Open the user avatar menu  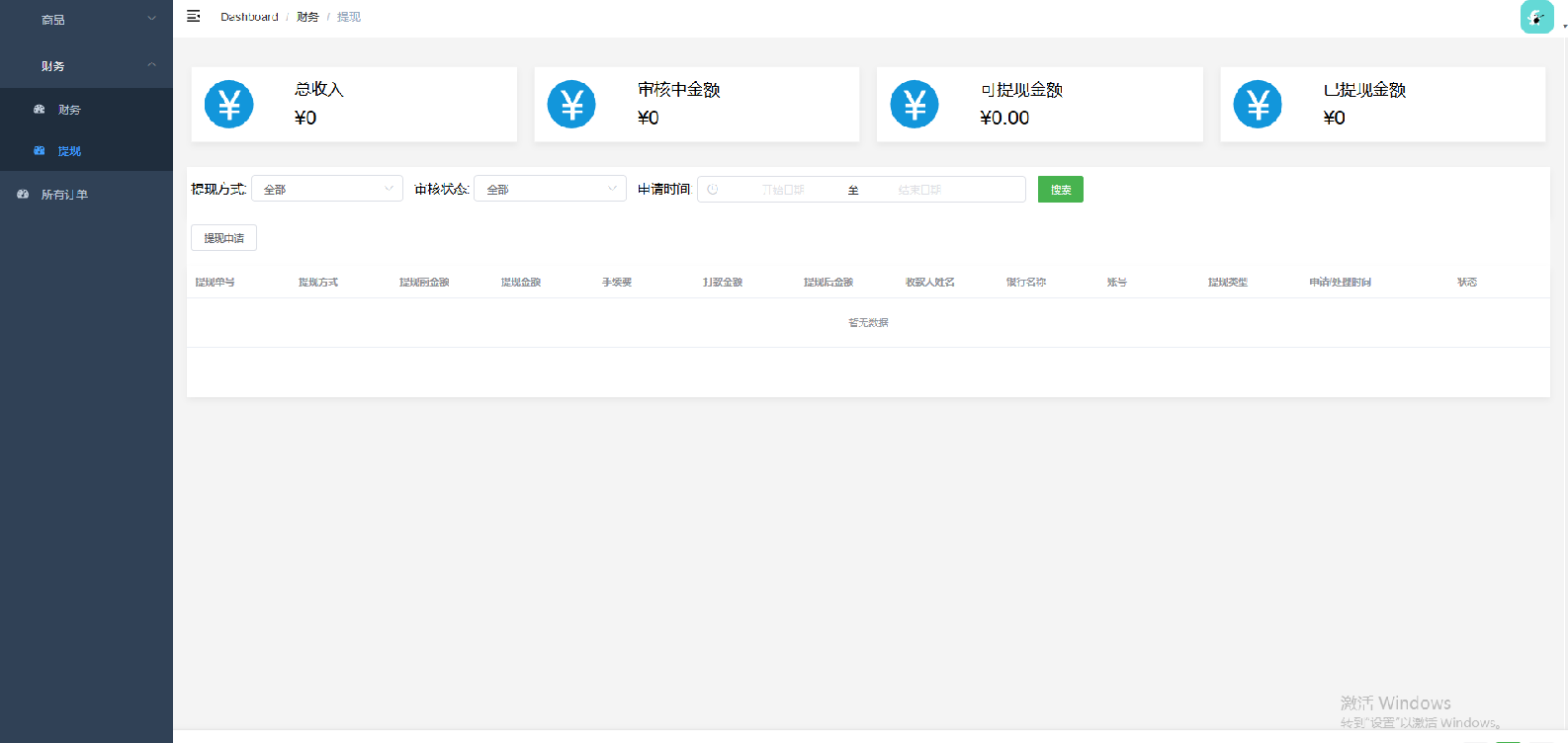point(1536,17)
